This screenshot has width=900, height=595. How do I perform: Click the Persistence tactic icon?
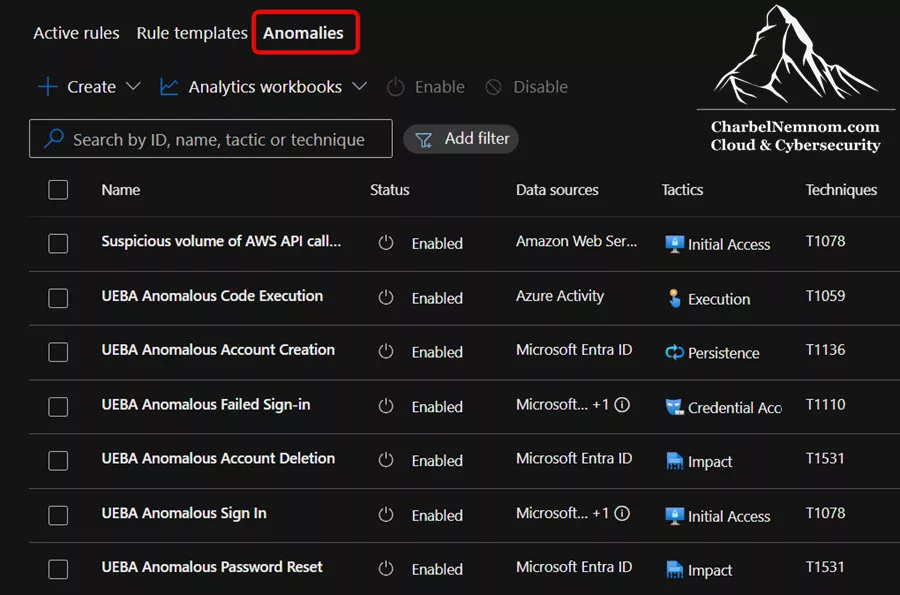coord(674,352)
